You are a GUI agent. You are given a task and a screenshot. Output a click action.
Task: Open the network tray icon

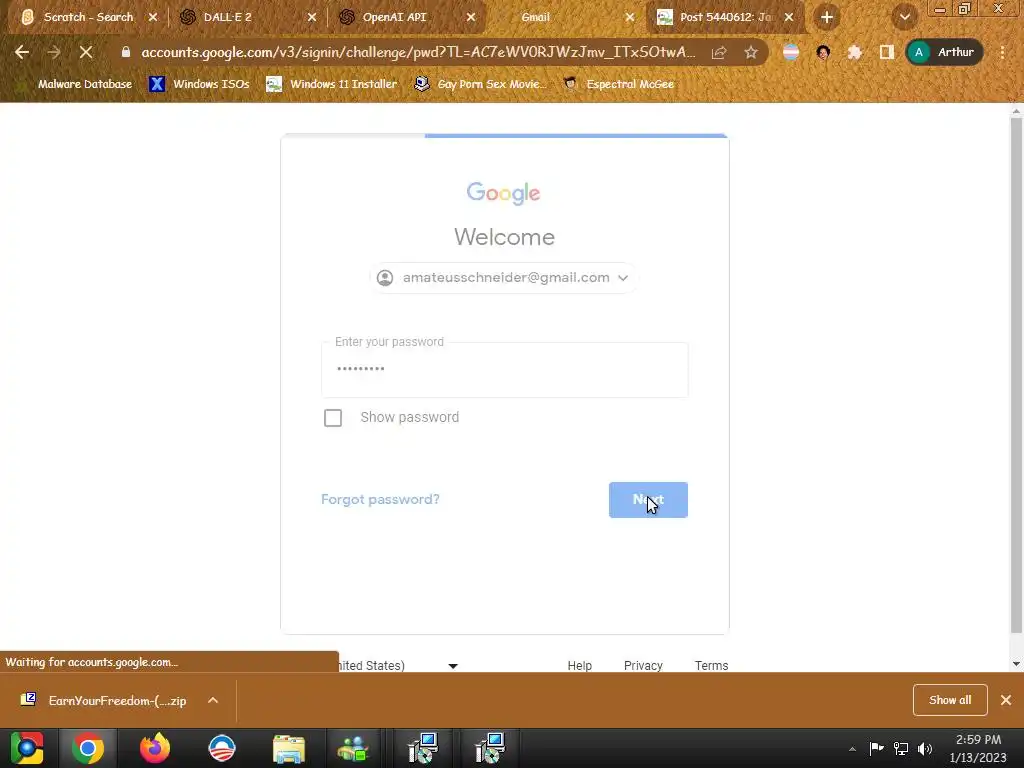coord(901,748)
